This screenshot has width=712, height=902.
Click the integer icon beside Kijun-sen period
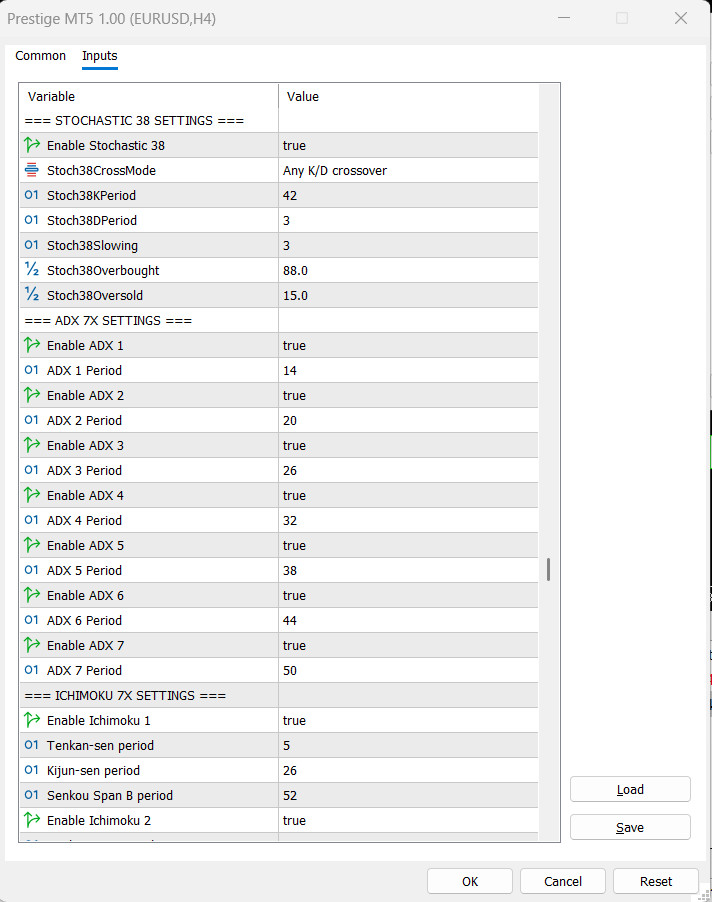32,770
